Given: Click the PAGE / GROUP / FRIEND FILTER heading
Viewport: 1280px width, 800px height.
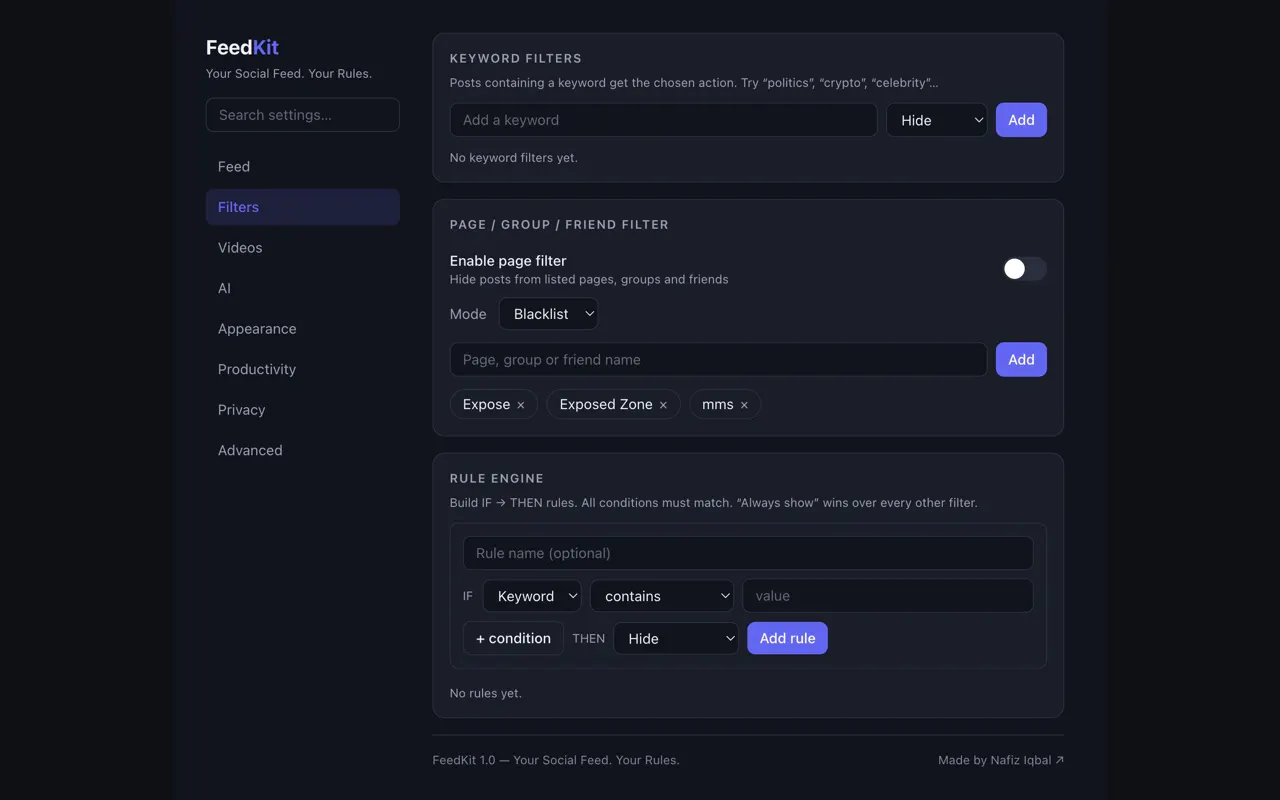Looking at the screenshot, I should (x=559, y=225).
